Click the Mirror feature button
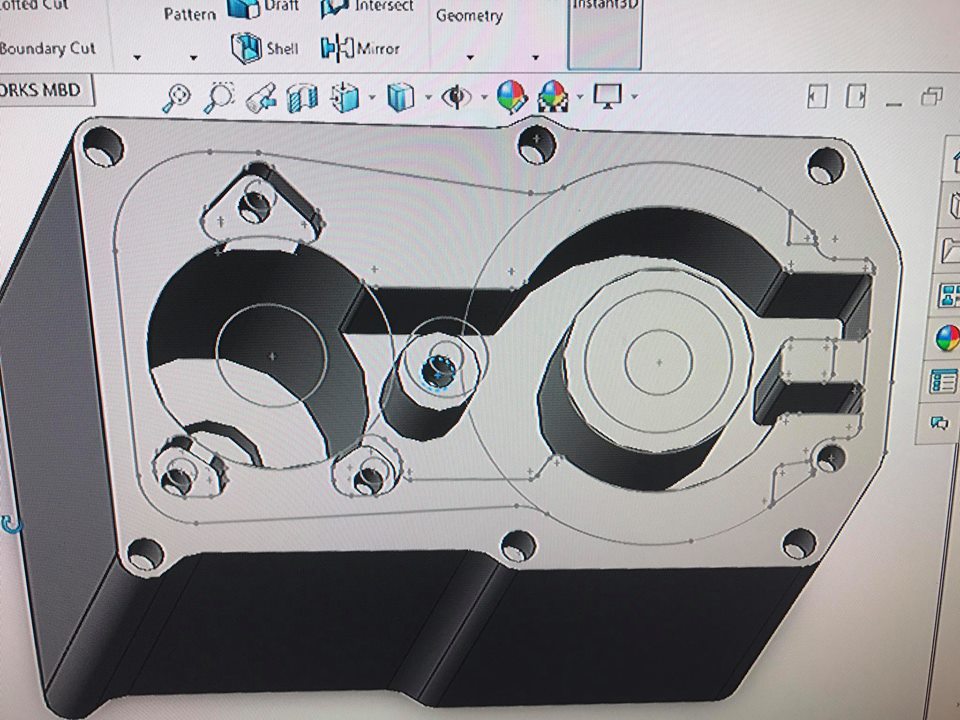Viewport: 960px width, 720px height. tap(361, 47)
